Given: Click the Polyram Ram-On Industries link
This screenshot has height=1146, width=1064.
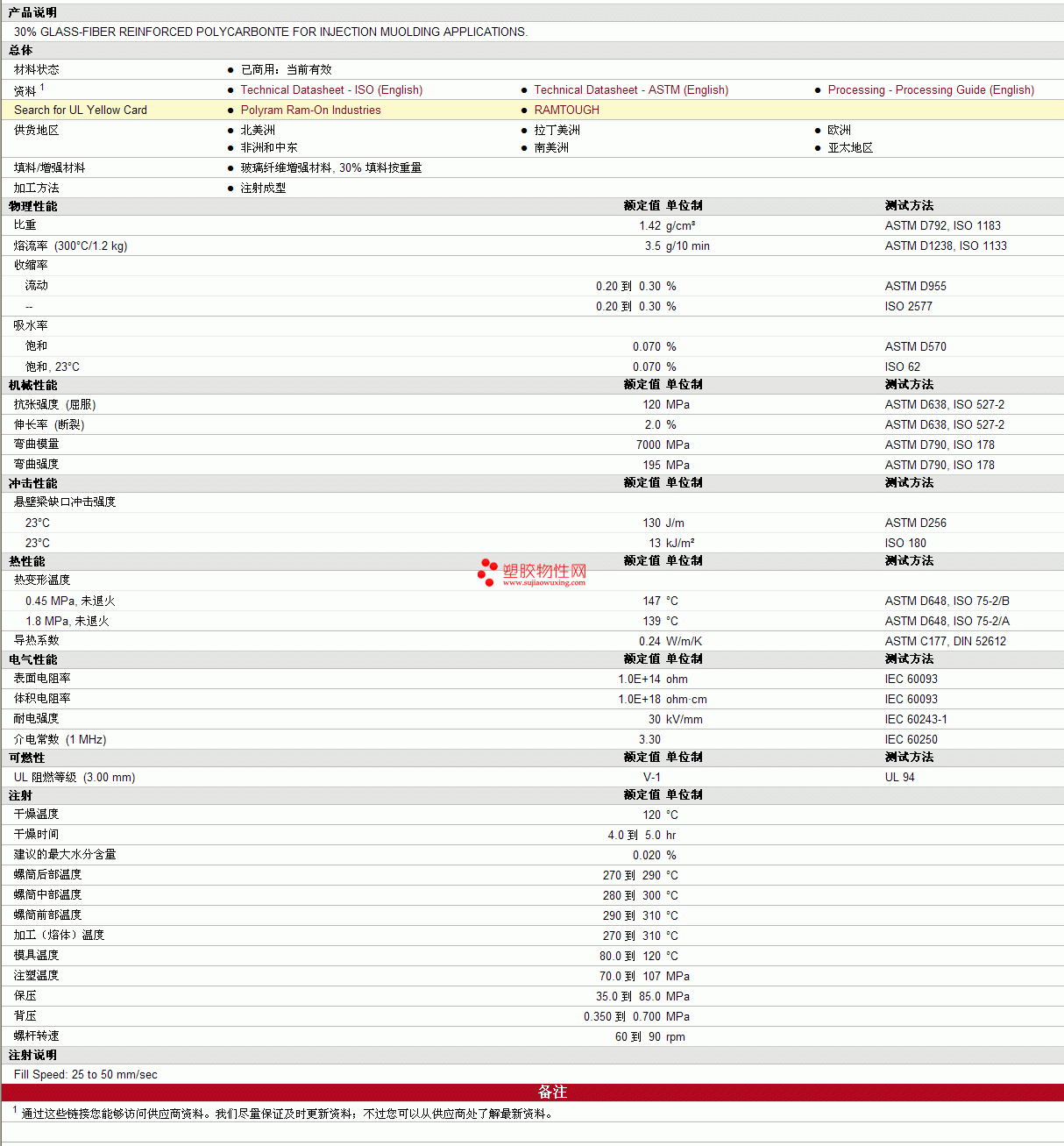Looking at the screenshot, I should click(x=311, y=110).
